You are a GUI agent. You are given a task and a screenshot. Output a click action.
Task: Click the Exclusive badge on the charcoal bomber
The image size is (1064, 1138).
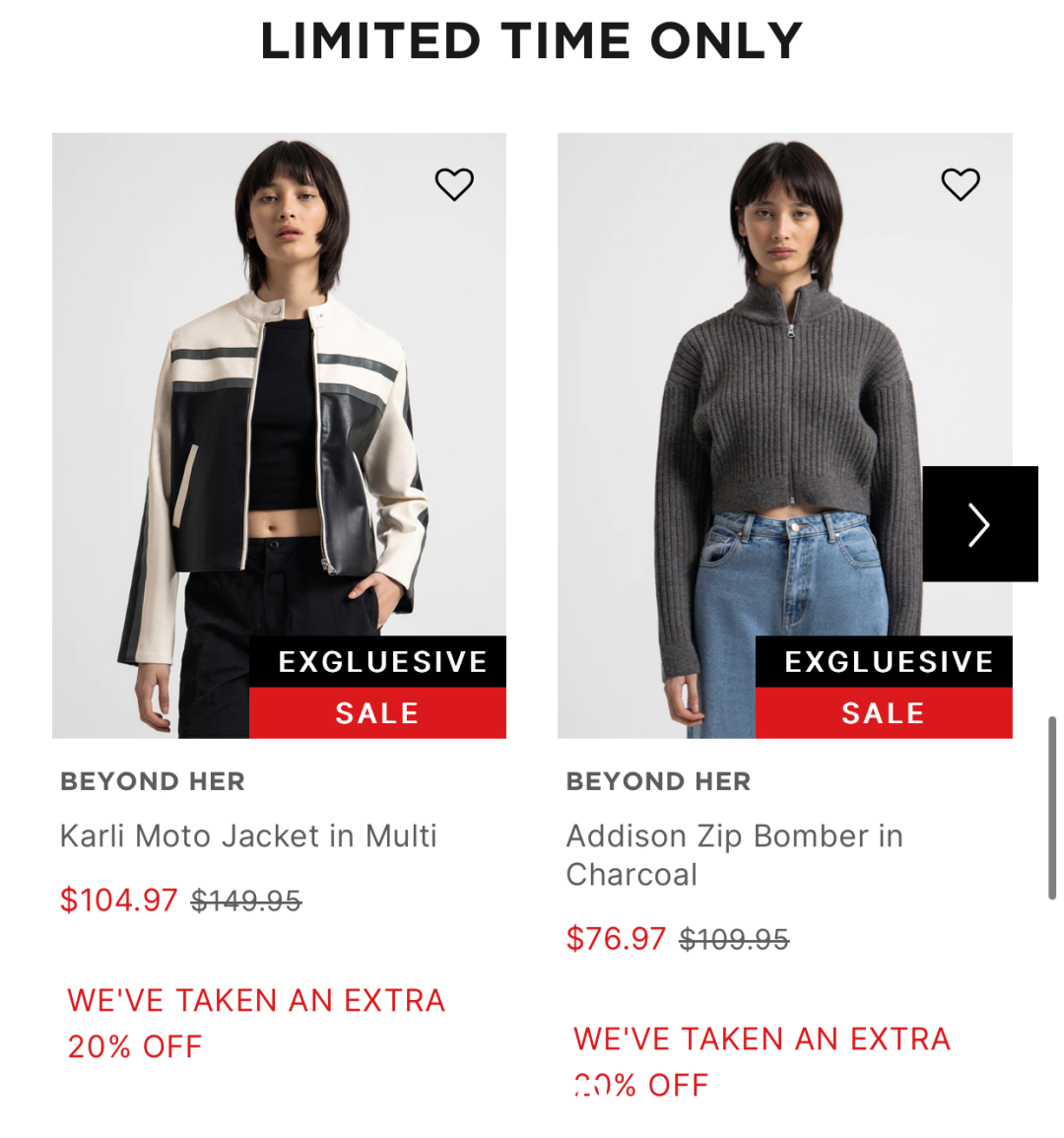884,662
